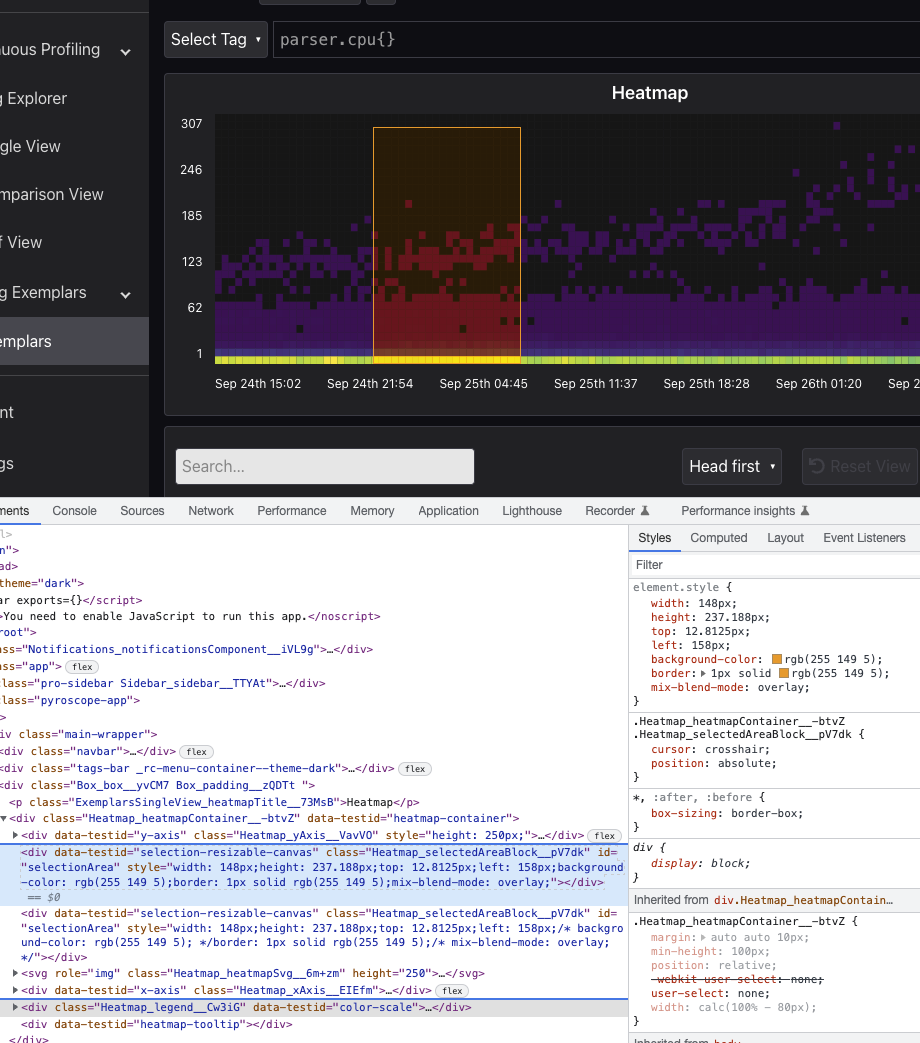Expand the y-axis div in the Elements tree

click(x=14, y=835)
